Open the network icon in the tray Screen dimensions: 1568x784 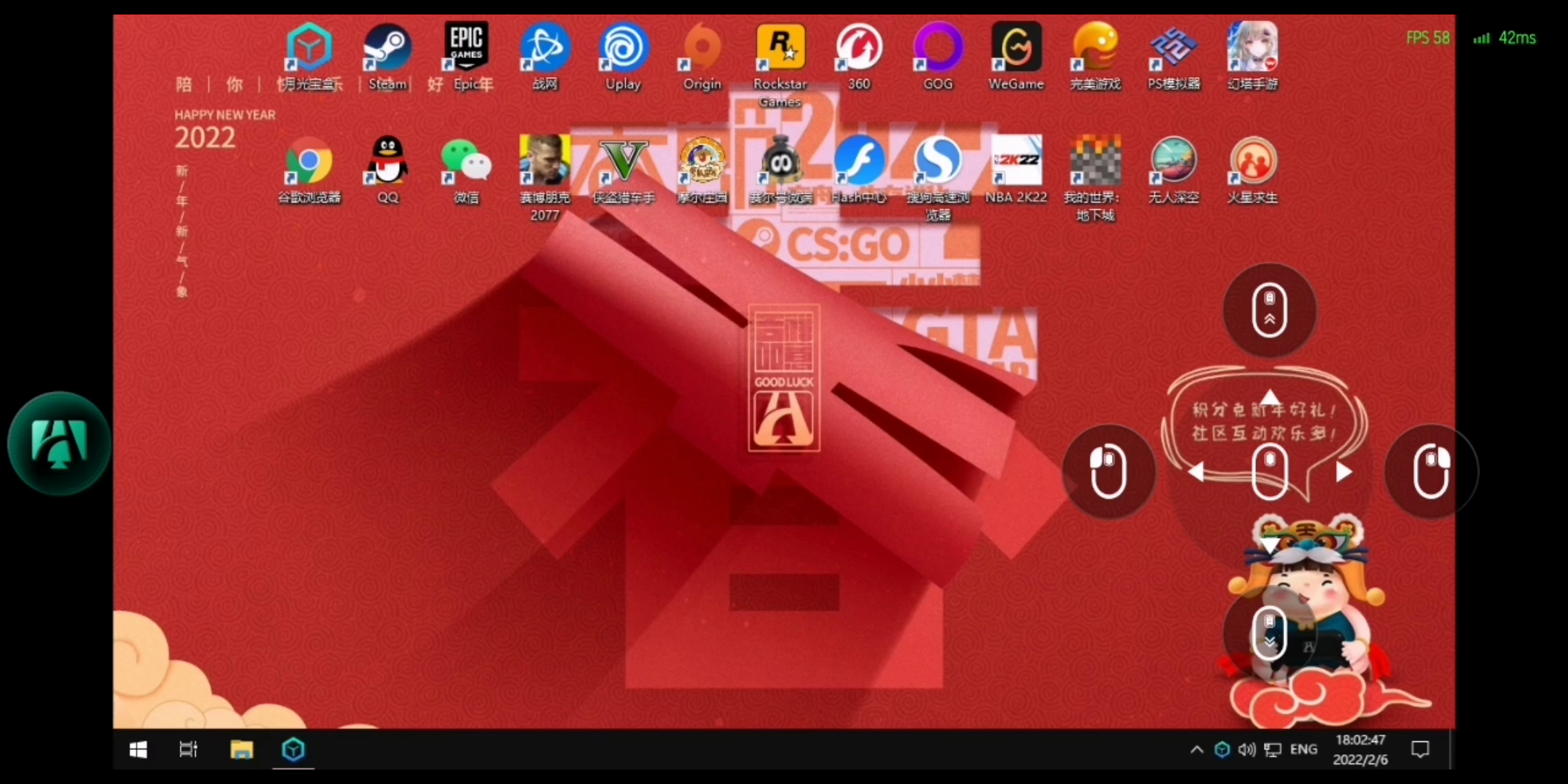(1273, 750)
